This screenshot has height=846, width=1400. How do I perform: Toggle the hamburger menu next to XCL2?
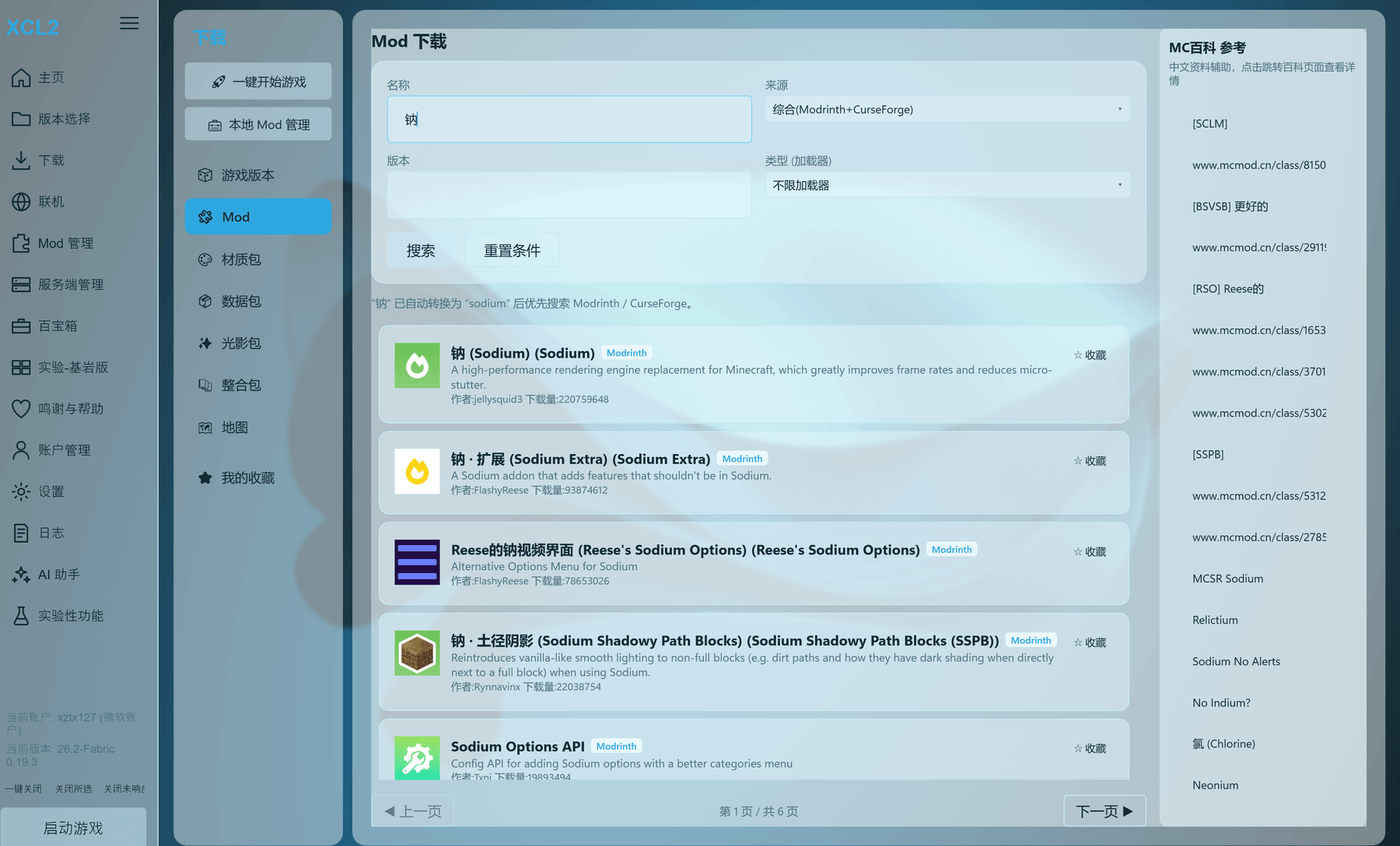pos(129,23)
